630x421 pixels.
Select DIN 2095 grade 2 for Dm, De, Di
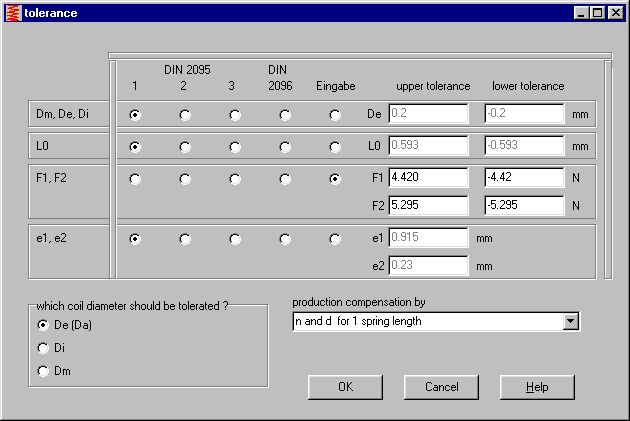point(185,115)
